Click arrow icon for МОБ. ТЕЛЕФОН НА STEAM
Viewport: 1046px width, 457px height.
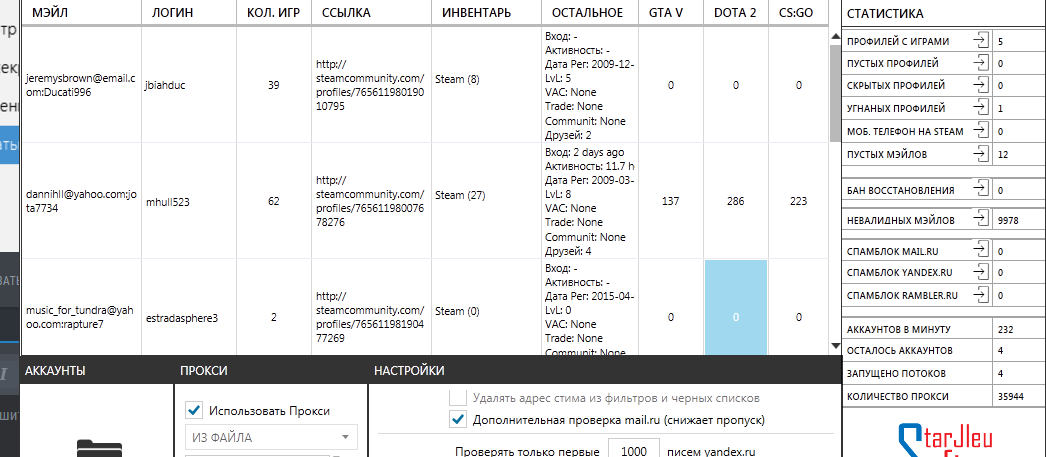point(979,131)
